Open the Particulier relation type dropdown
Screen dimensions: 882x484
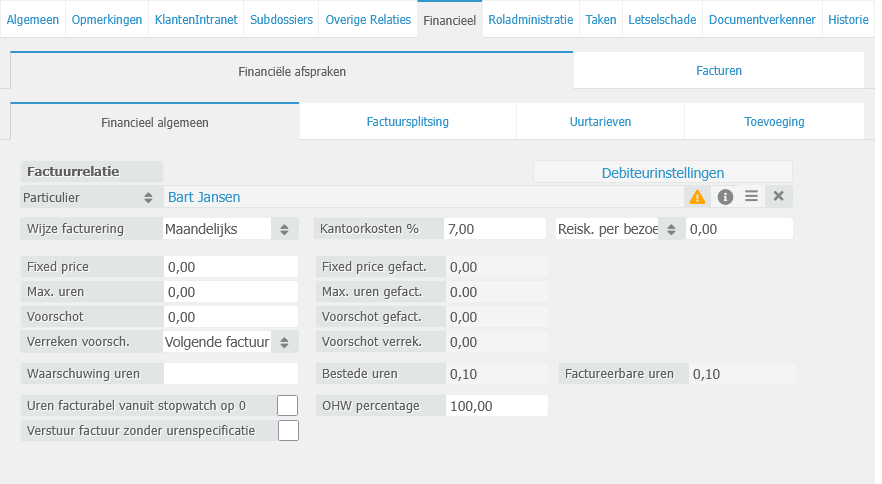pos(149,198)
